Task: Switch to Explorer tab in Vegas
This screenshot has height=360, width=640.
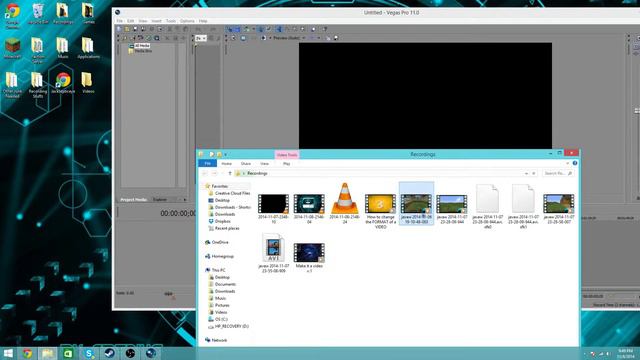Action: 160,200
